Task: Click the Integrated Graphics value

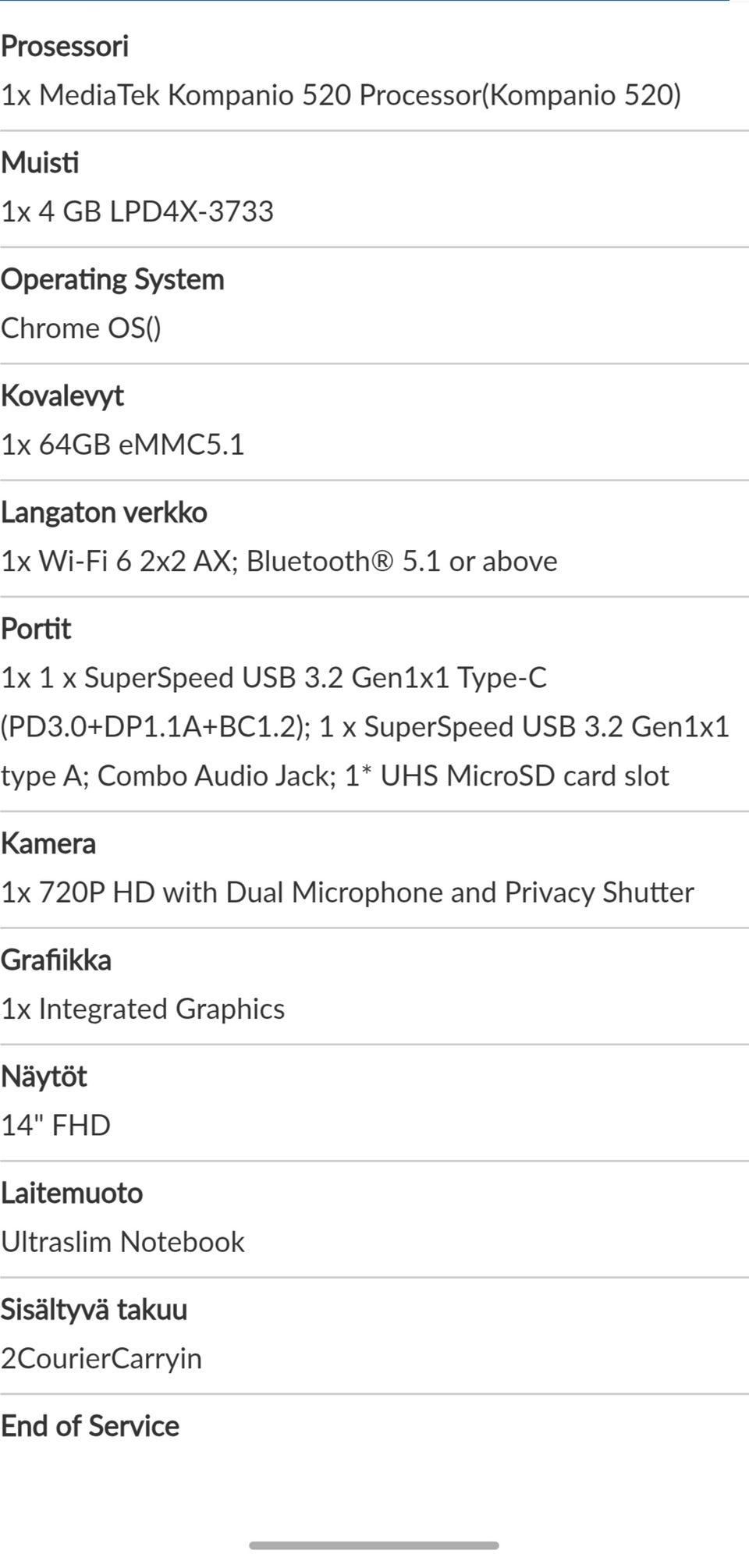Action: click(x=143, y=1009)
